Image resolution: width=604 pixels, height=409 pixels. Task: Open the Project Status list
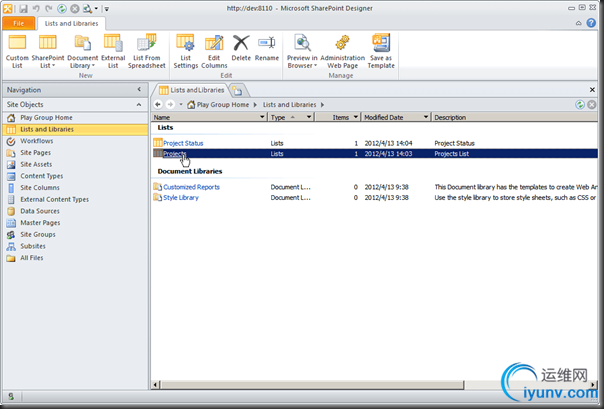pyautogui.click(x=183, y=143)
